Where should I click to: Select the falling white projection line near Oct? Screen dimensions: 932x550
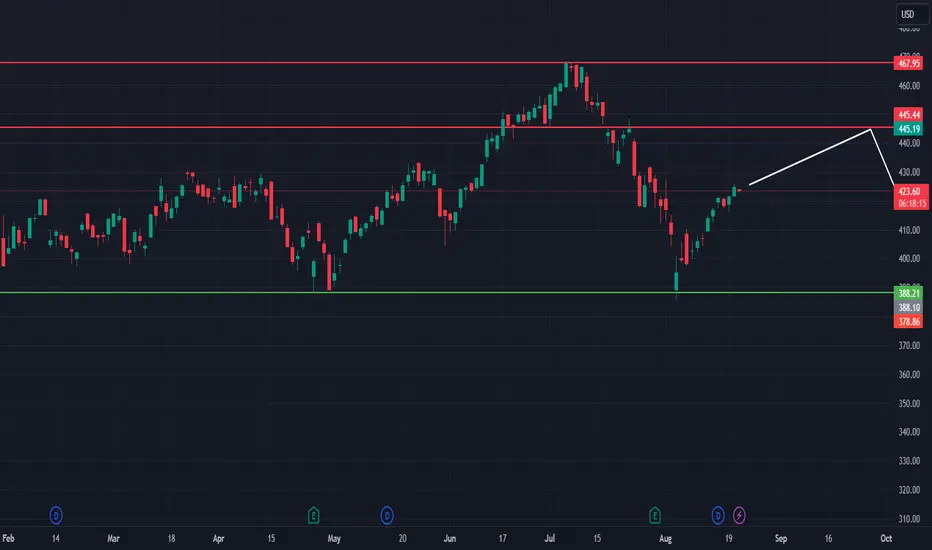click(883, 158)
